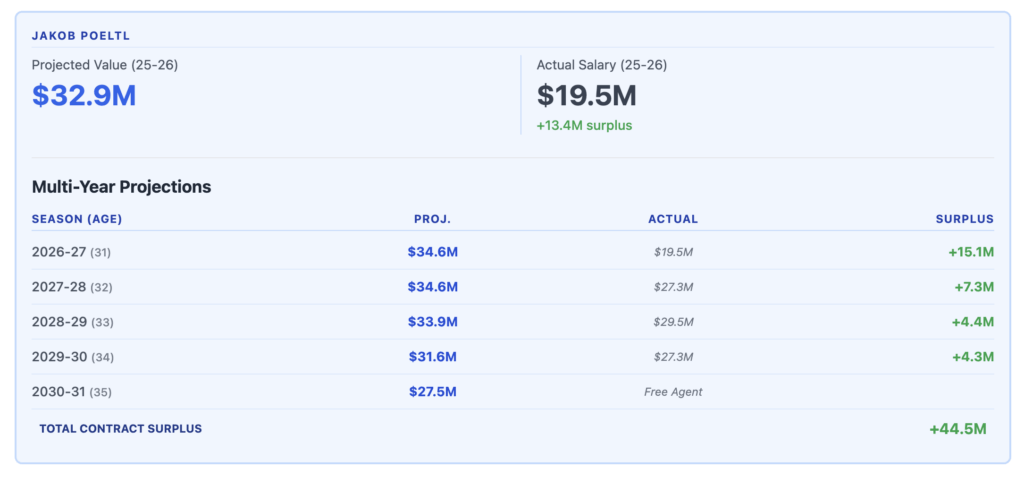
Task: Click the +44.5M total surplus value
Action: click(x=957, y=429)
